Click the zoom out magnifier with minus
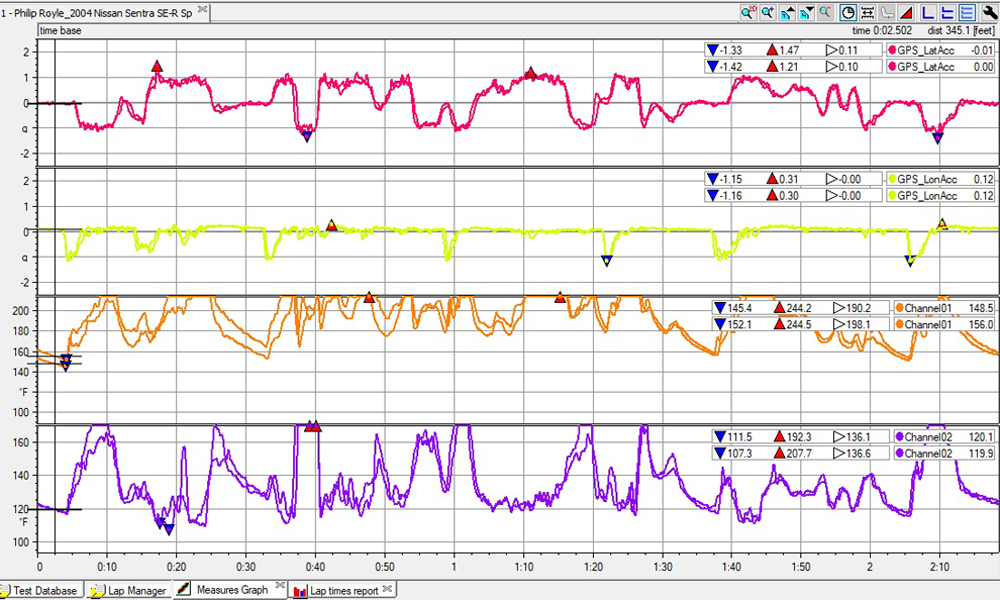This screenshot has height=600, width=1000. click(x=825, y=13)
